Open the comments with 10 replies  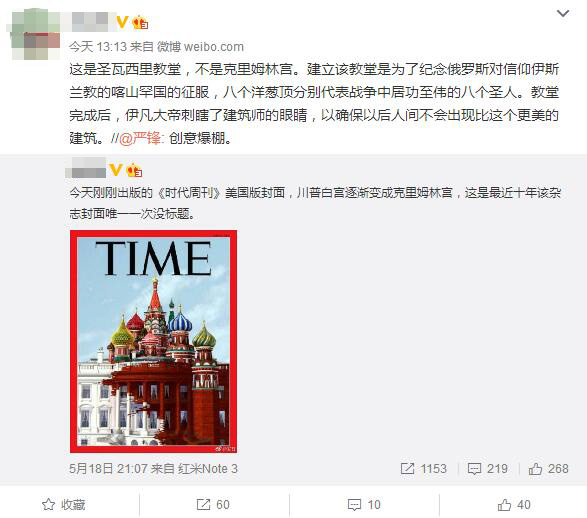point(364,505)
